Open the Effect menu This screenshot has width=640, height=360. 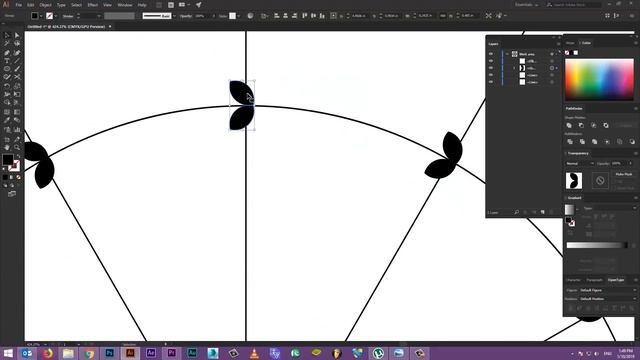click(x=93, y=5)
